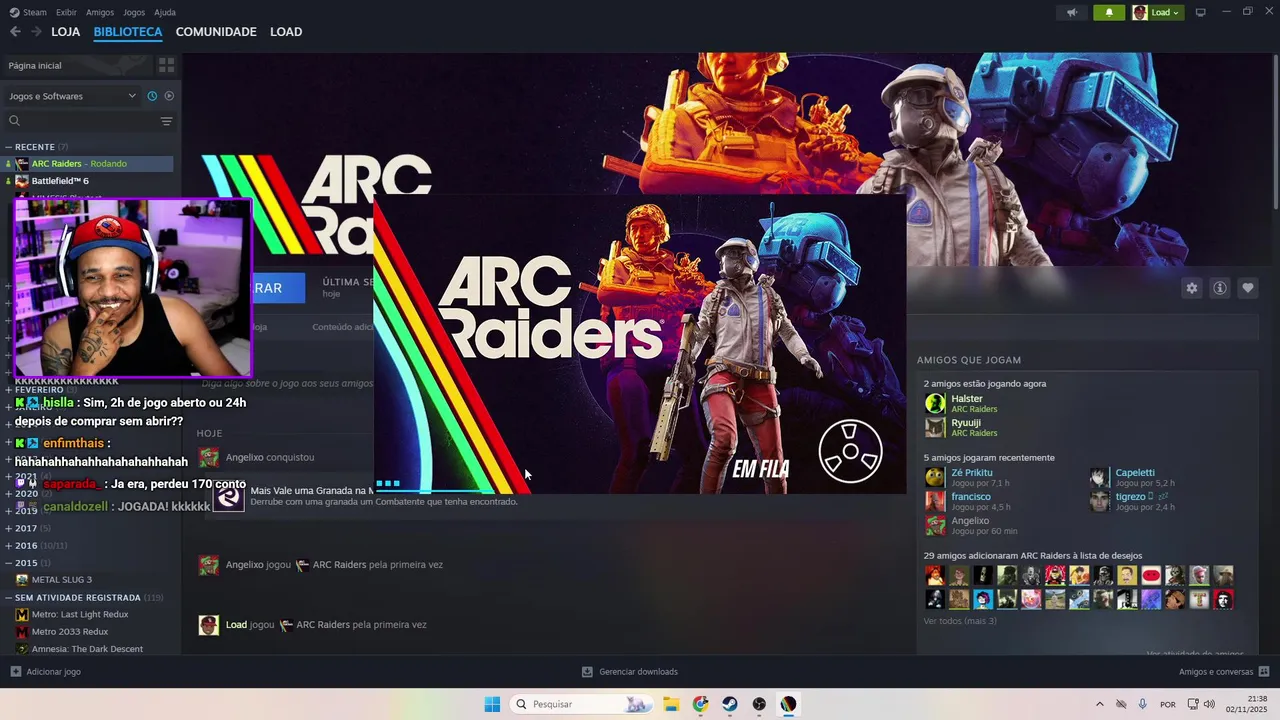Image resolution: width=1280 pixels, height=720 pixels.
Task: Go forward with the right arrow
Action: 36,32
